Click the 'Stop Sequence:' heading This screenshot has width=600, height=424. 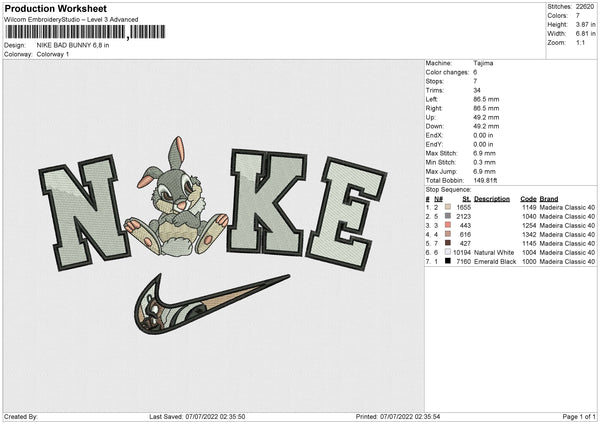coord(448,189)
